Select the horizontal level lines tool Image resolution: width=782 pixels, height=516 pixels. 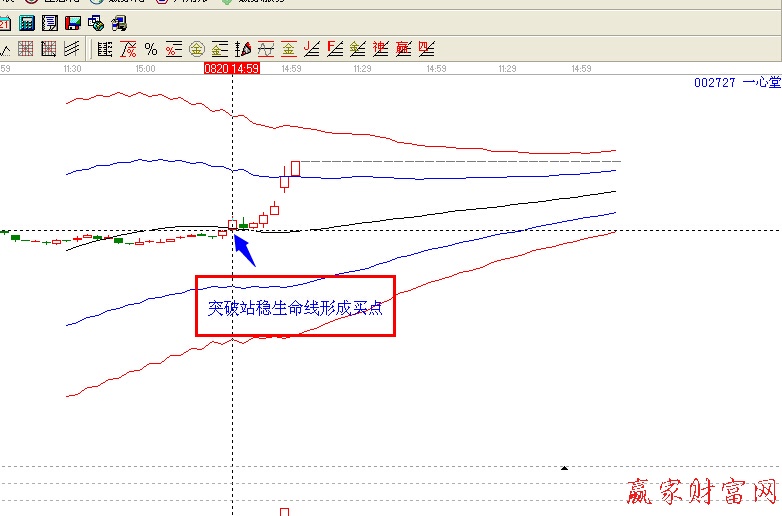[105, 49]
